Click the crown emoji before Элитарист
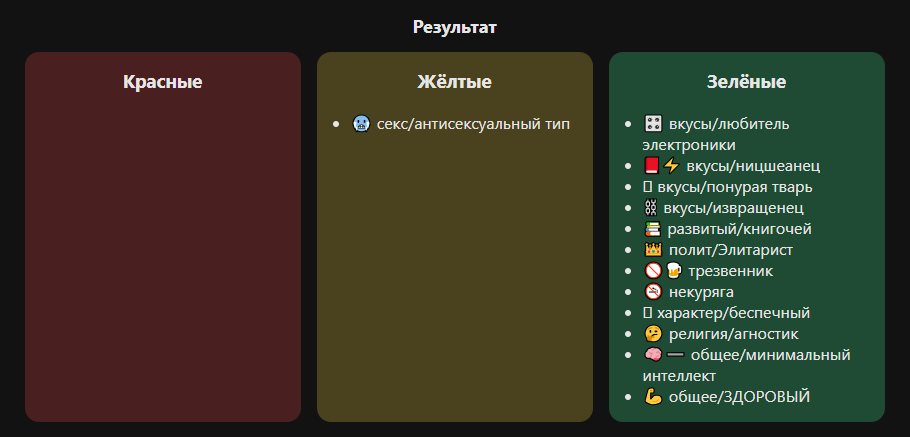 pyautogui.click(x=653, y=250)
